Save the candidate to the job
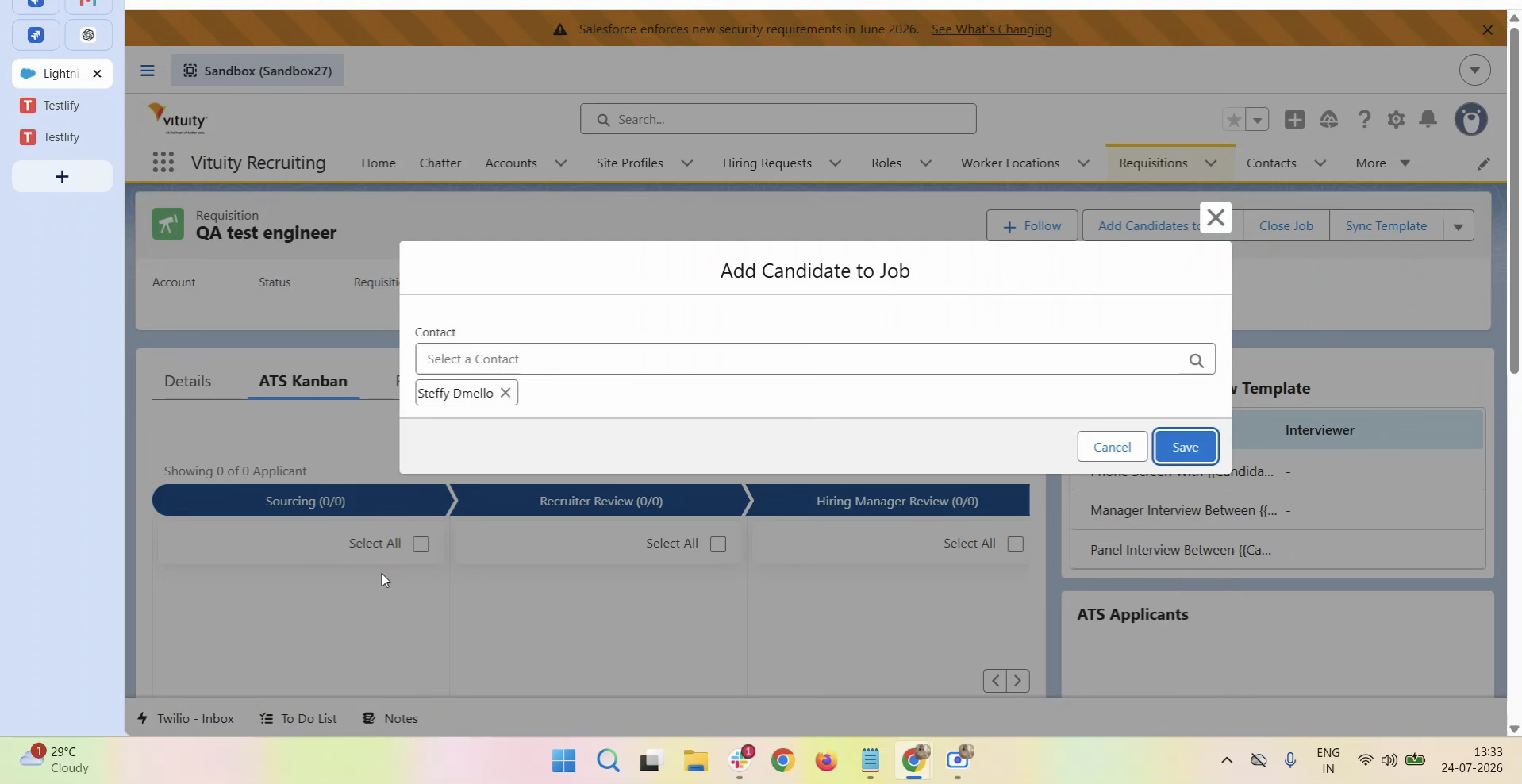This screenshot has width=1522, height=784. (x=1186, y=447)
